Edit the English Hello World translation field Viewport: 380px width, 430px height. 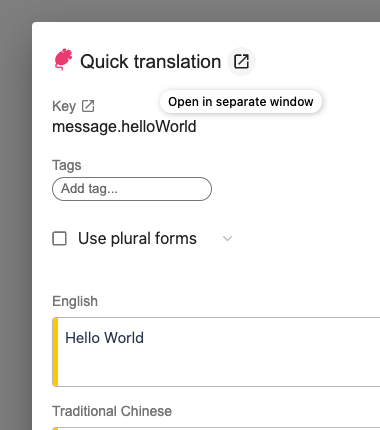(x=216, y=352)
